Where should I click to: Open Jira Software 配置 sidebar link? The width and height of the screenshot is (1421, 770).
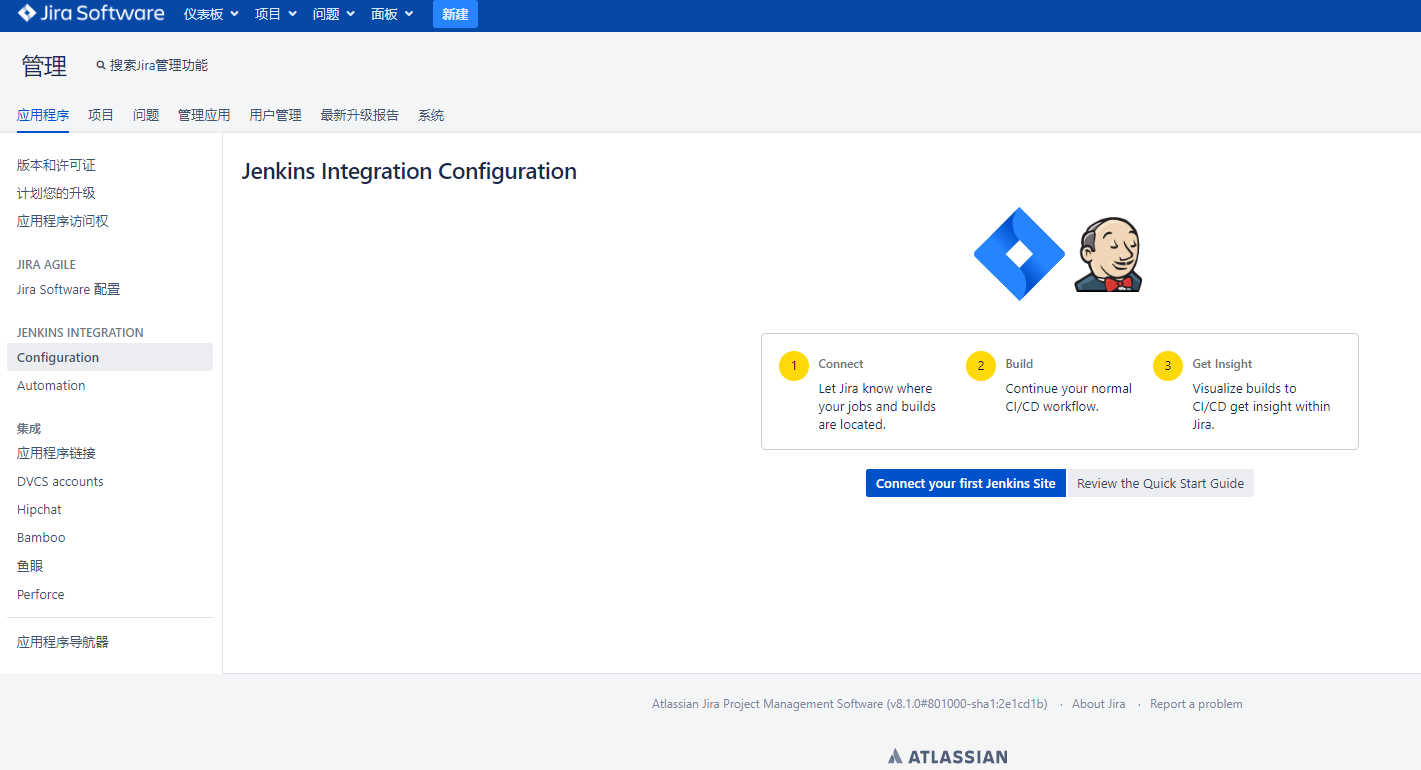pos(68,289)
